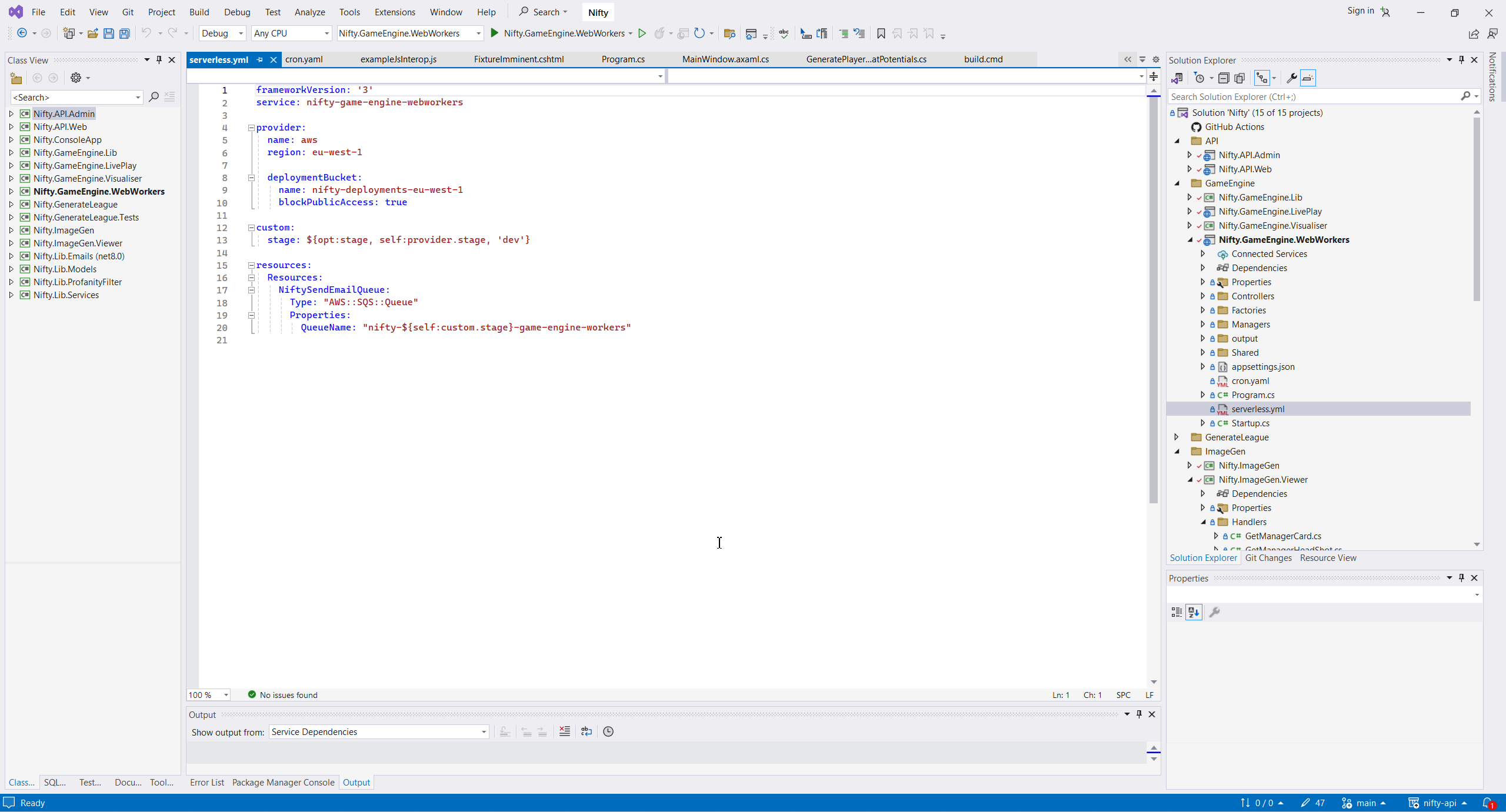
Task: Start debugging with the green play button
Action: click(x=495, y=33)
